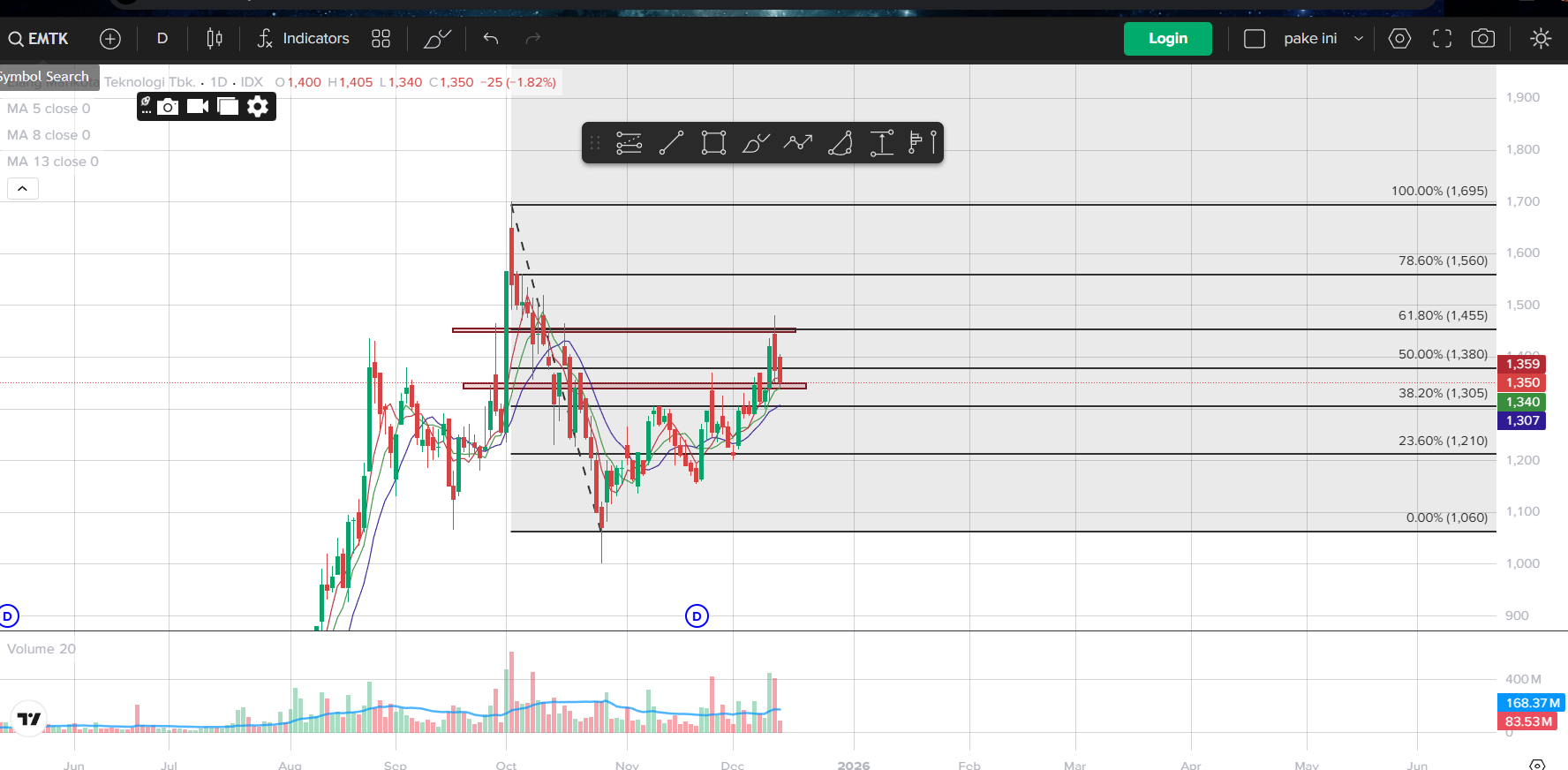Click the dividend D marker at left edge
The width and height of the screenshot is (1568, 770).
8,616
